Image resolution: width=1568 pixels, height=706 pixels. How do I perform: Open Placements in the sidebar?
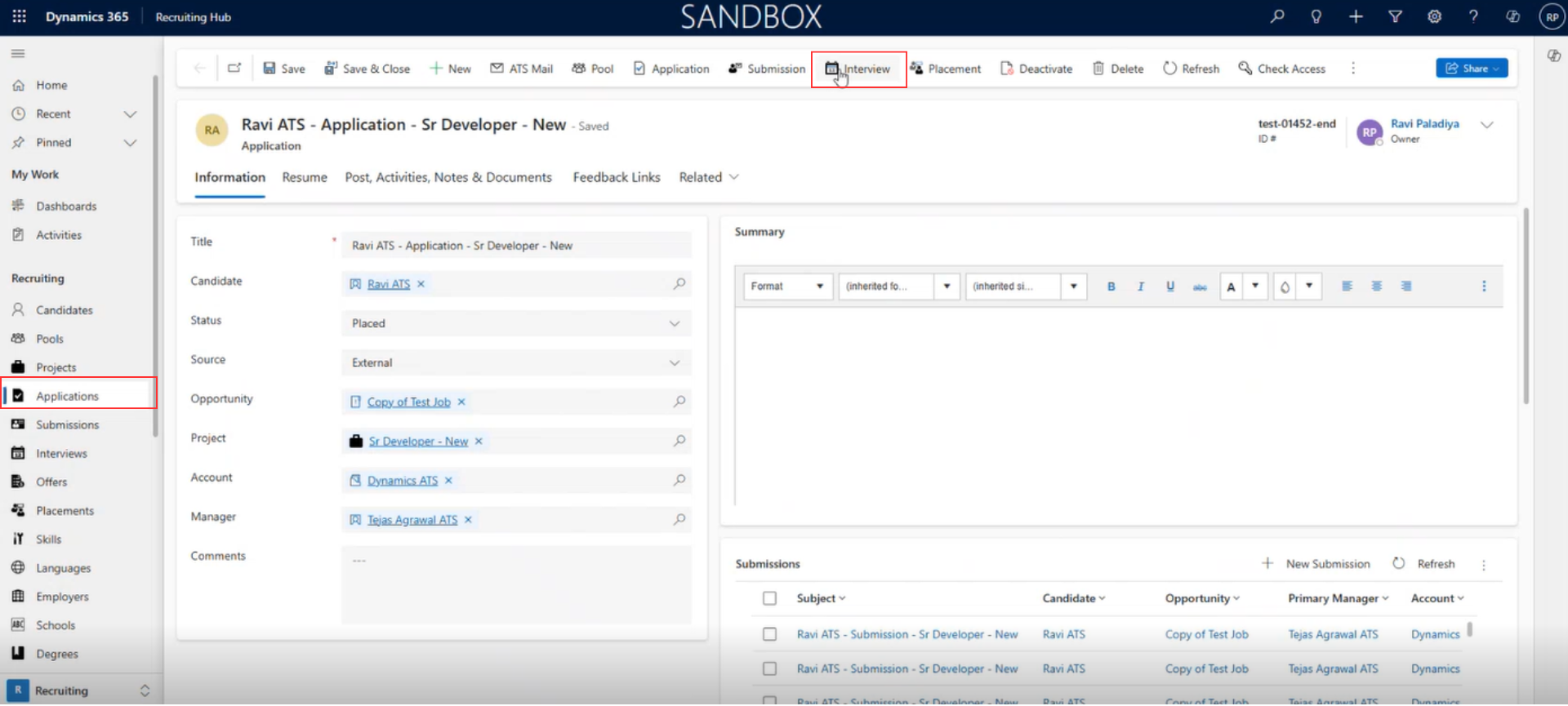coord(65,511)
